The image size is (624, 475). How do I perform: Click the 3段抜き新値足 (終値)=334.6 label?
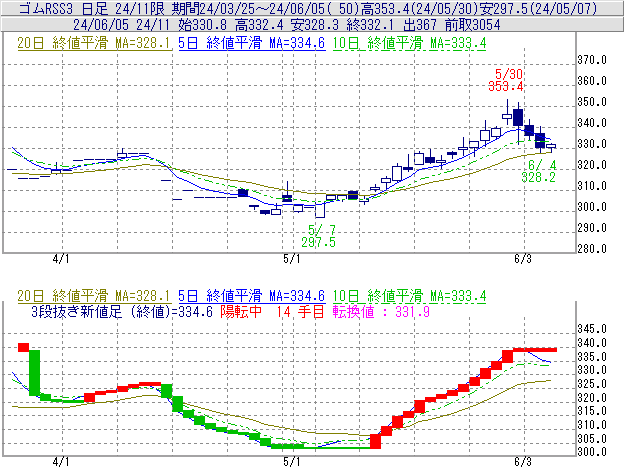122,311
